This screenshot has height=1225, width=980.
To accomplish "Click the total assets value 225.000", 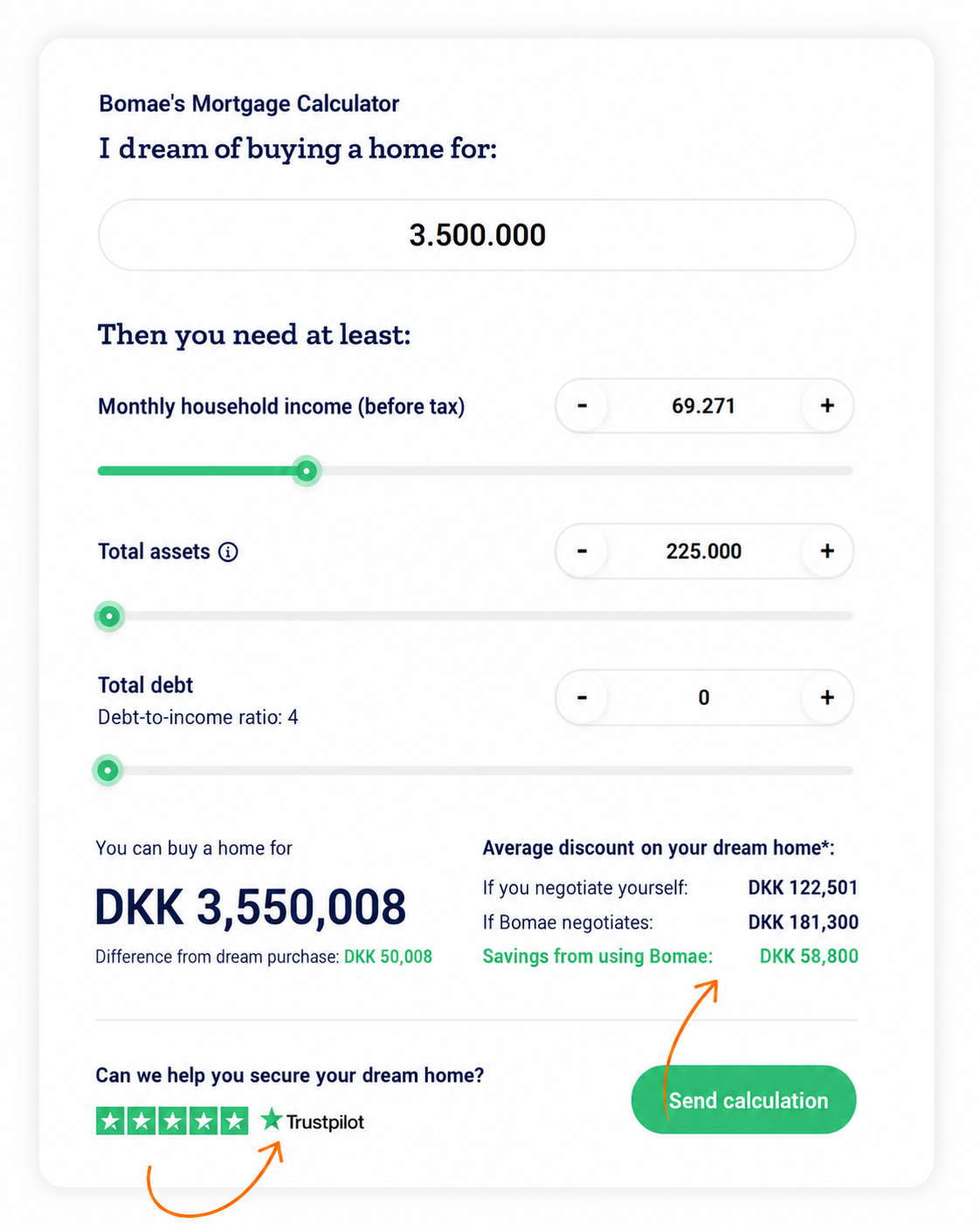I will pyautogui.click(x=704, y=551).
